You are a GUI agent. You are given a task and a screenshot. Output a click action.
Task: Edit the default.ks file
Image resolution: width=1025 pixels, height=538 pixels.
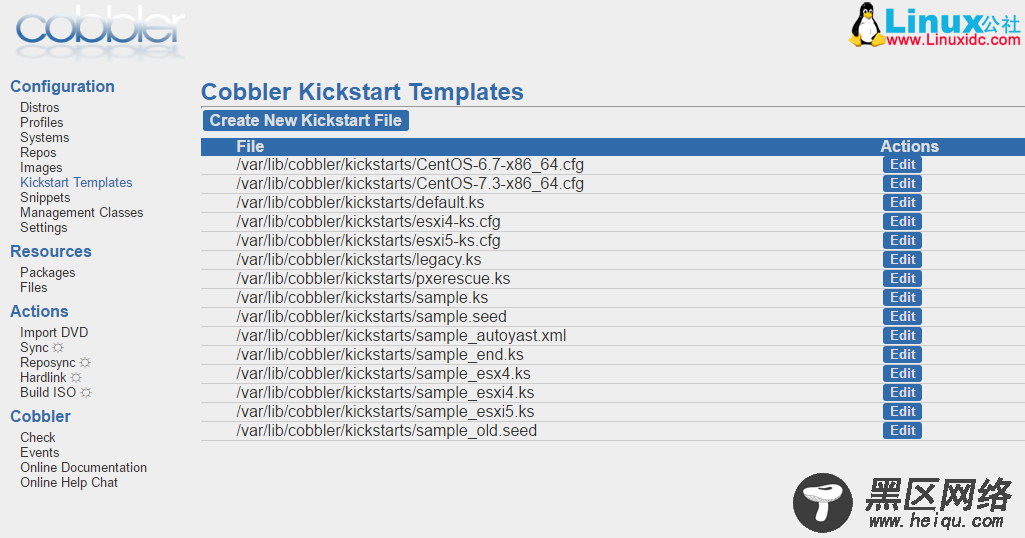pos(902,202)
